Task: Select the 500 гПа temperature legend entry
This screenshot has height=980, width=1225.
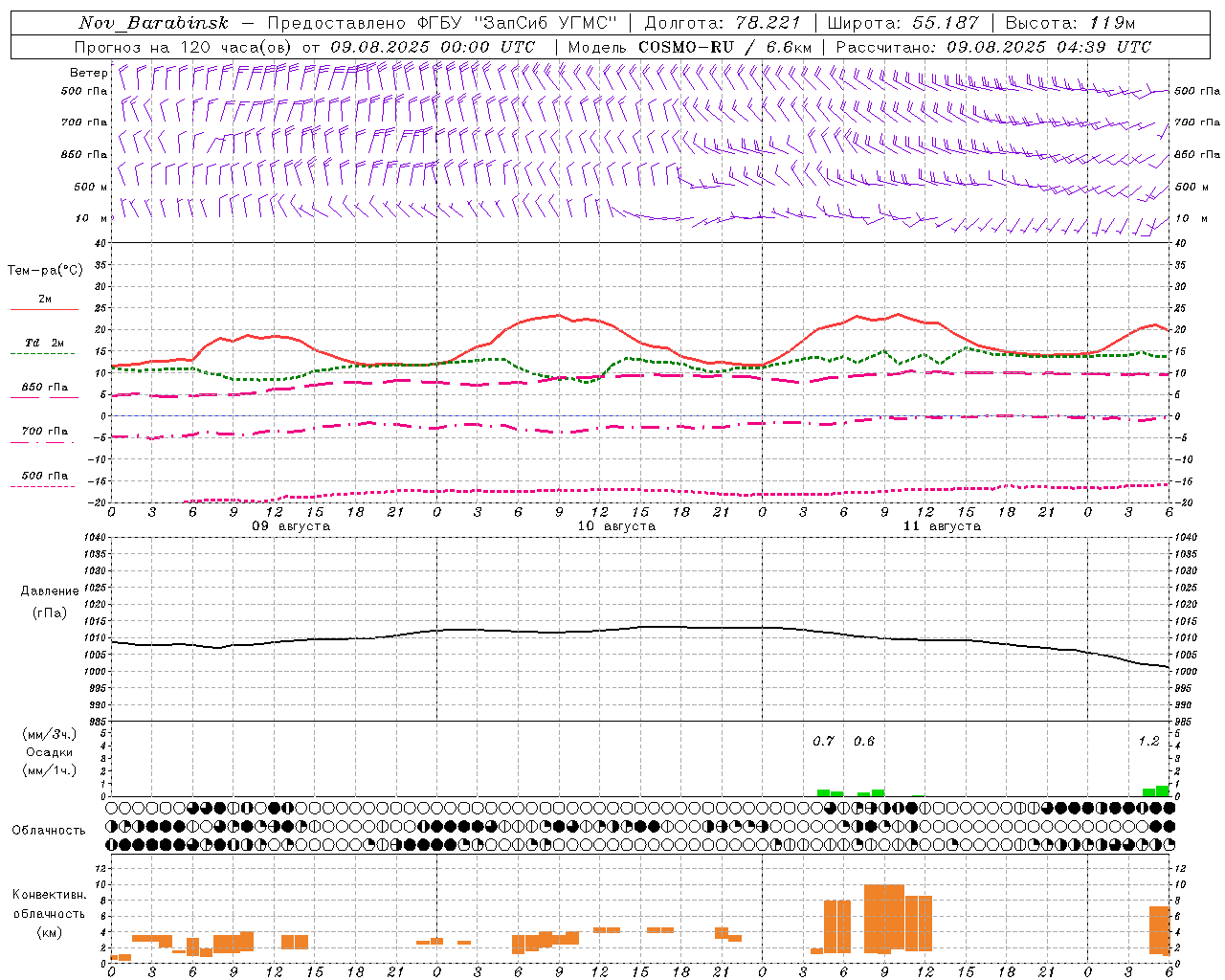Action: pyautogui.click(x=45, y=476)
